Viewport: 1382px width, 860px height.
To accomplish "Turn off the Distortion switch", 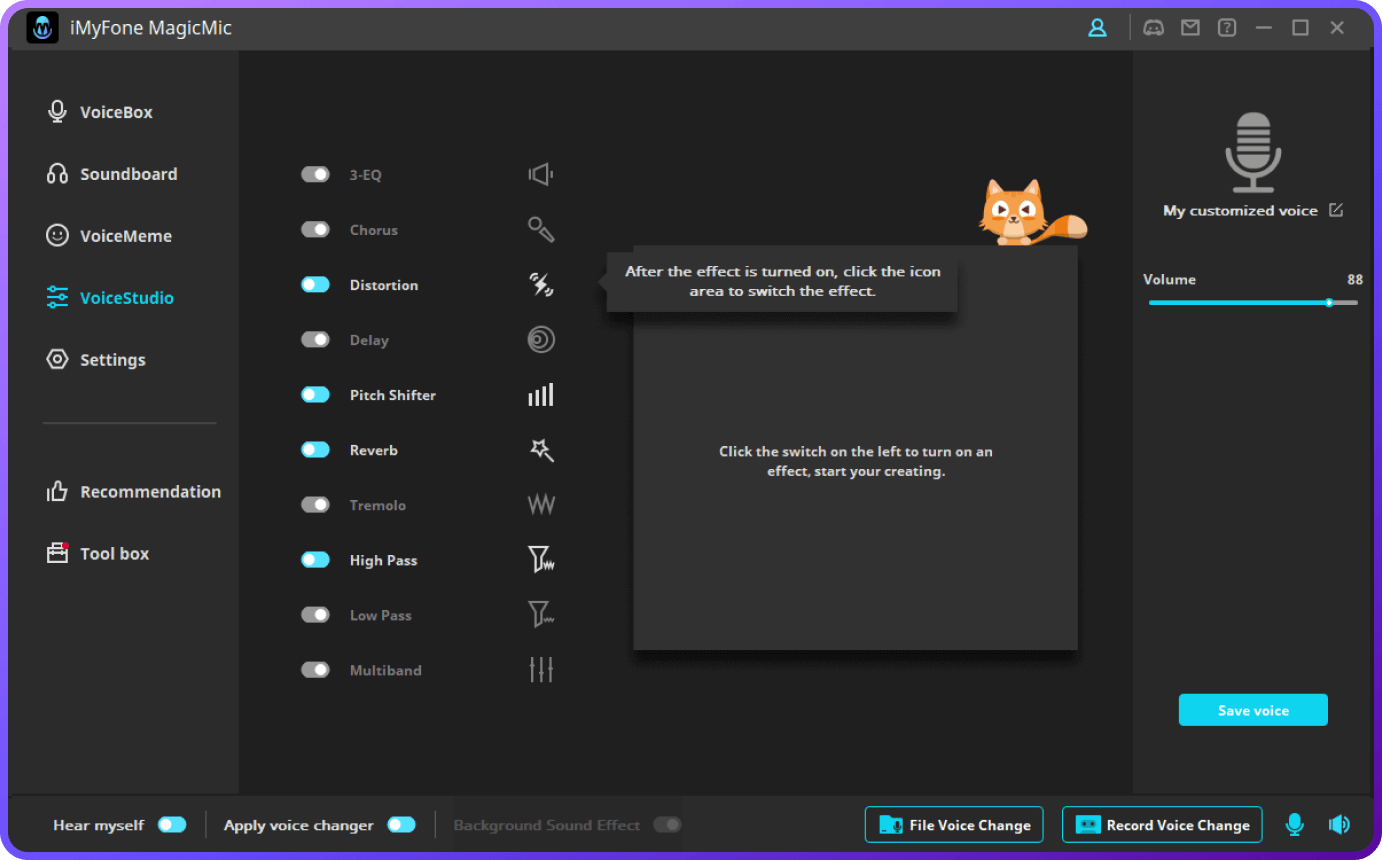I will point(315,285).
